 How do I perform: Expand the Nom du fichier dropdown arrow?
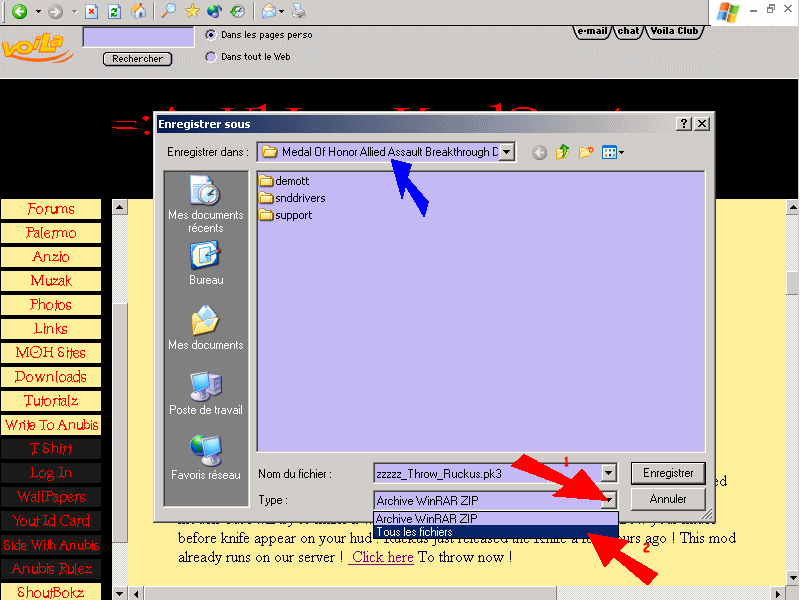click(x=608, y=473)
